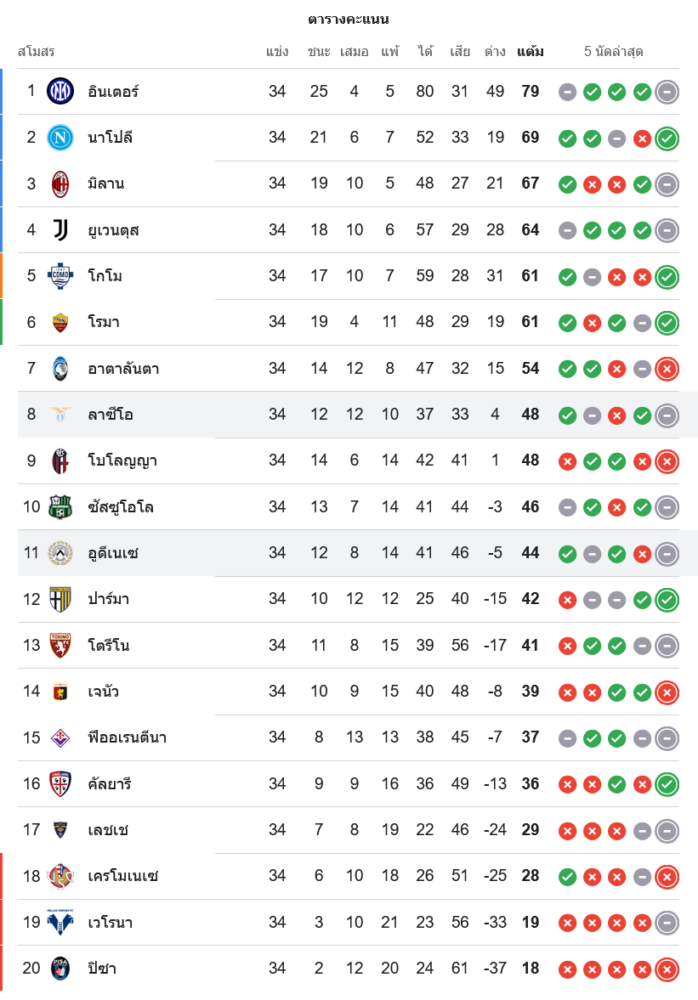
Task: Click Inter's latest draw result icon
Action: tap(667, 92)
